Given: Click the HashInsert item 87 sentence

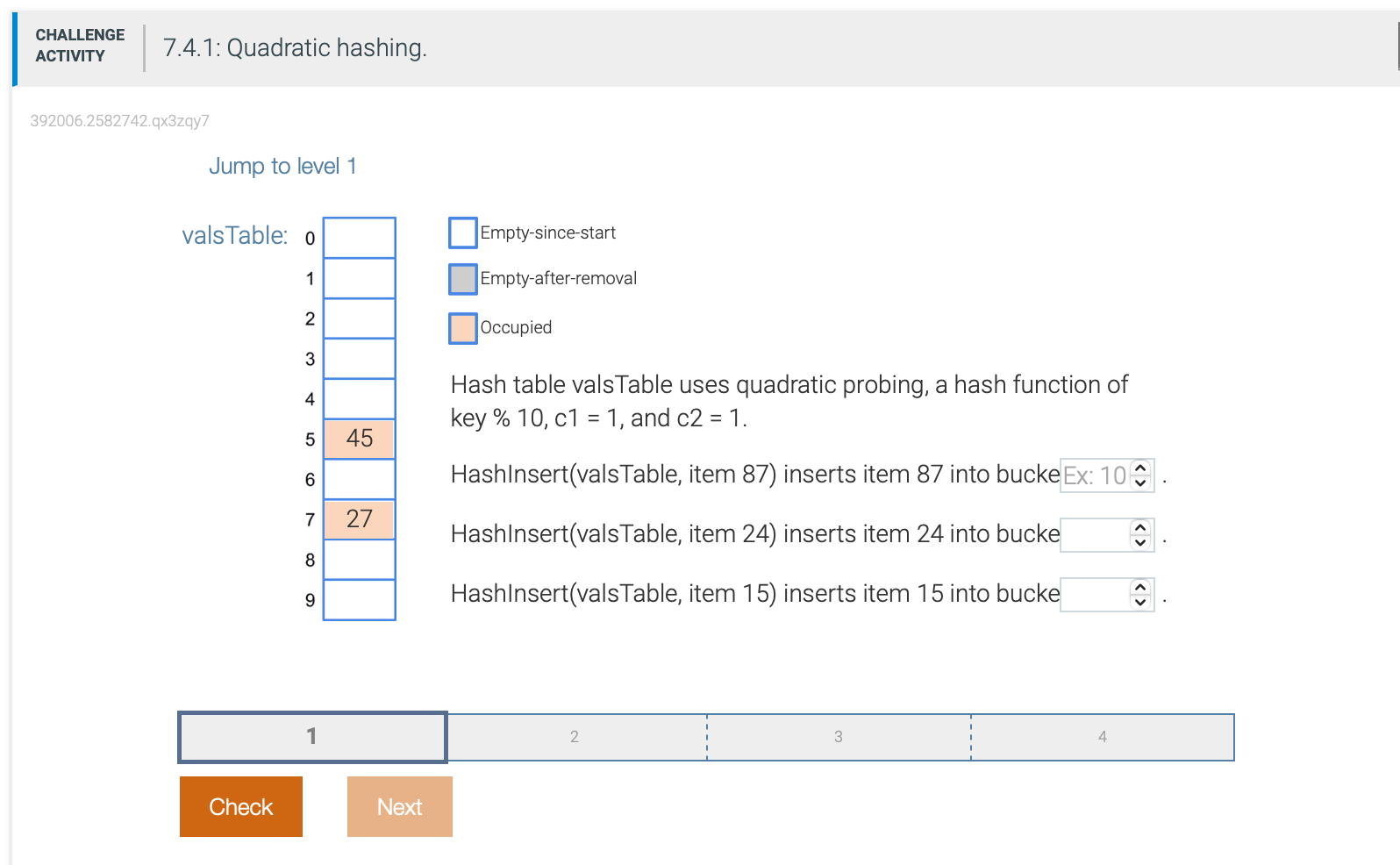Looking at the screenshot, I should point(755,475).
